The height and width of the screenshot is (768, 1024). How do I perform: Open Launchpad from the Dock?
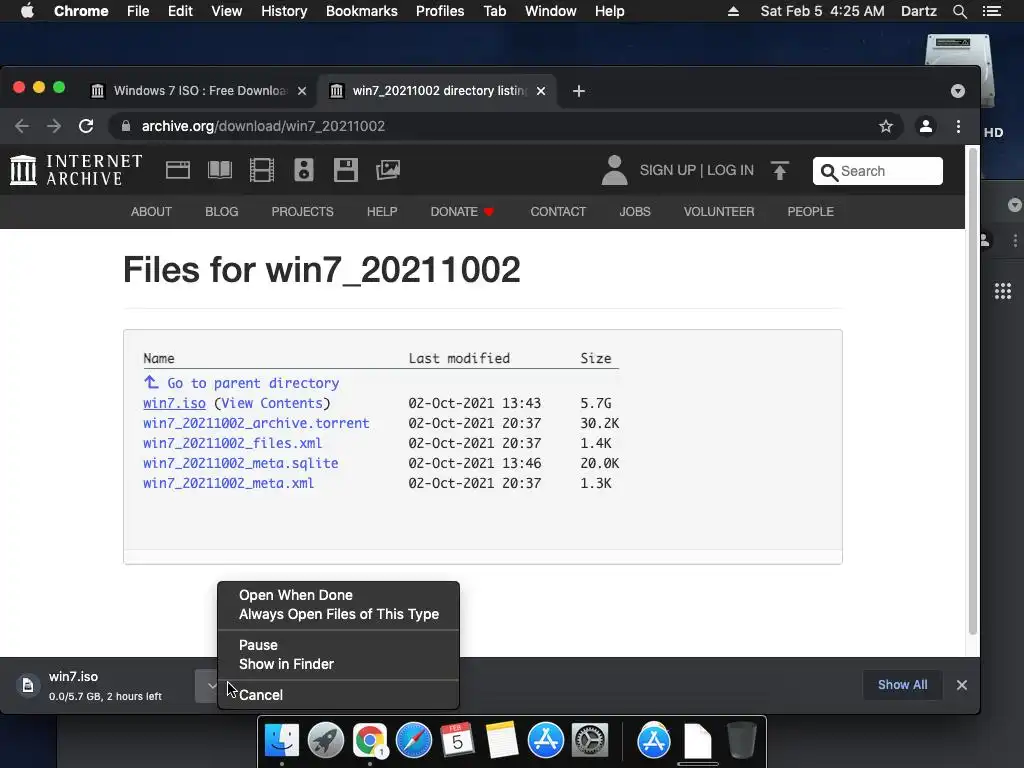tap(326, 741)
